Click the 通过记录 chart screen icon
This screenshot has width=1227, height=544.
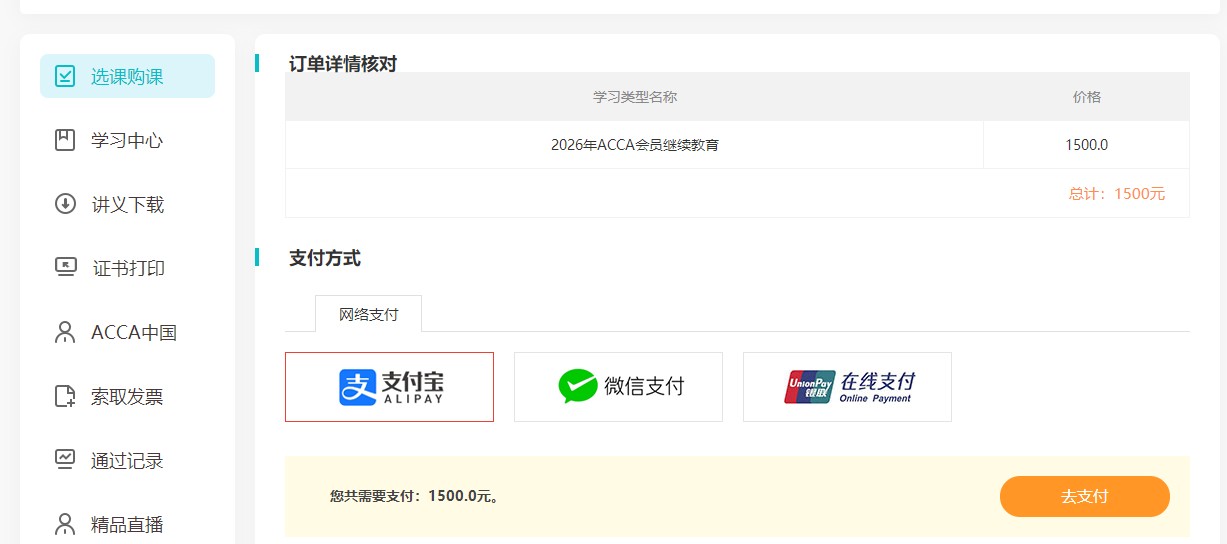coord(65,460)
